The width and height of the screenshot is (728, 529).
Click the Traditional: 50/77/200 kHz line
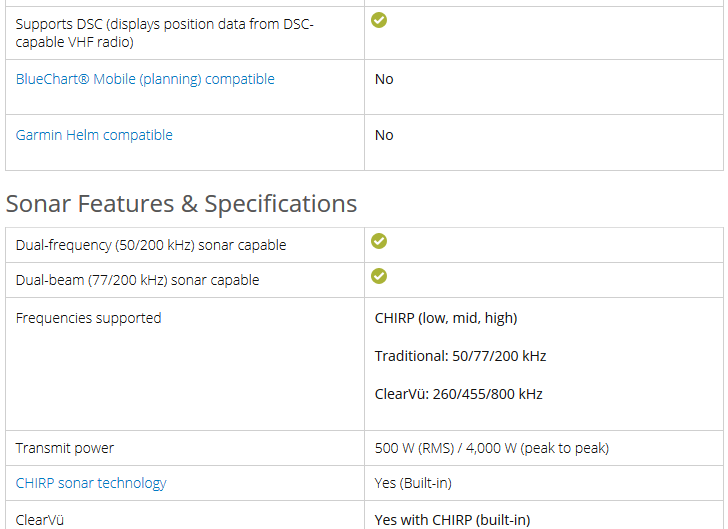(x=460, y=356)
